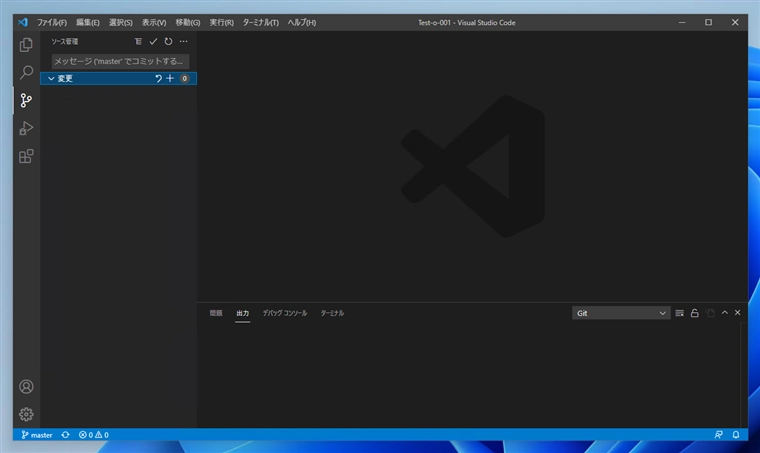Click the Accounts icon in activity bar
This screenshot has height=453, width=760.
(26, 386)
